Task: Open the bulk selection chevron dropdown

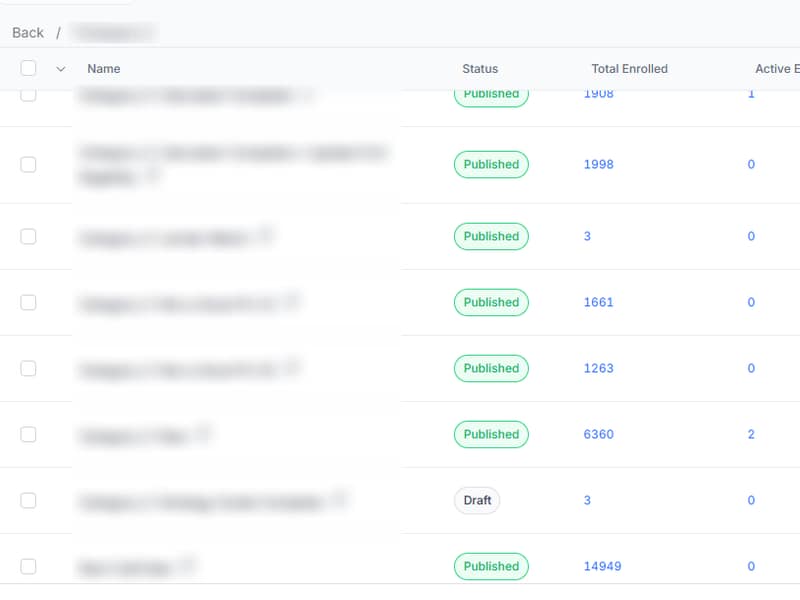Action: (61, 69)
